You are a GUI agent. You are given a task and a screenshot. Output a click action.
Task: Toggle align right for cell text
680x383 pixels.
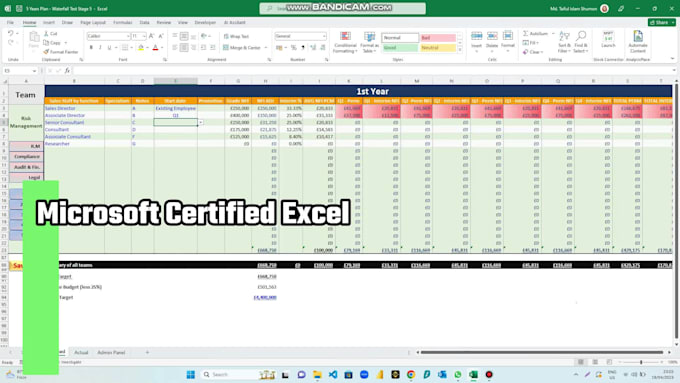point(193,47)
